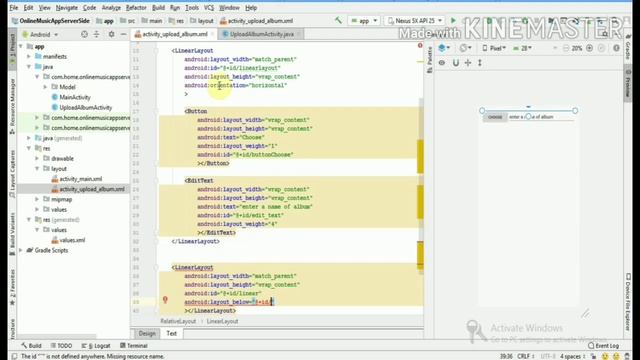Click the red error indicator above editor scrollbar
The image size is (640, 360).
(x=420, y=45)
